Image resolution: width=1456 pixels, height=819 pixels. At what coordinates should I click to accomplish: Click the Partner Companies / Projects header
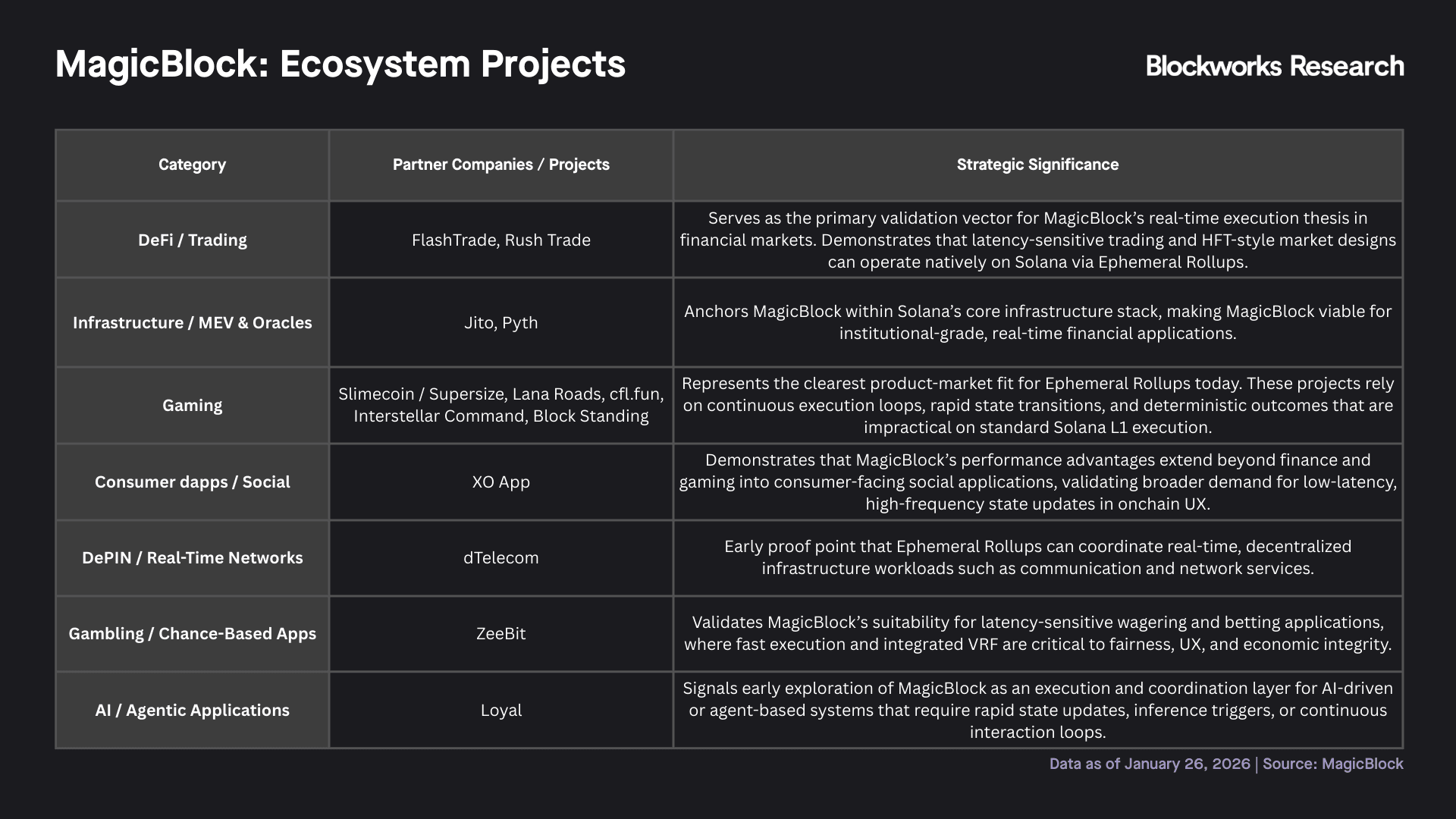click(x=501, y=165)
